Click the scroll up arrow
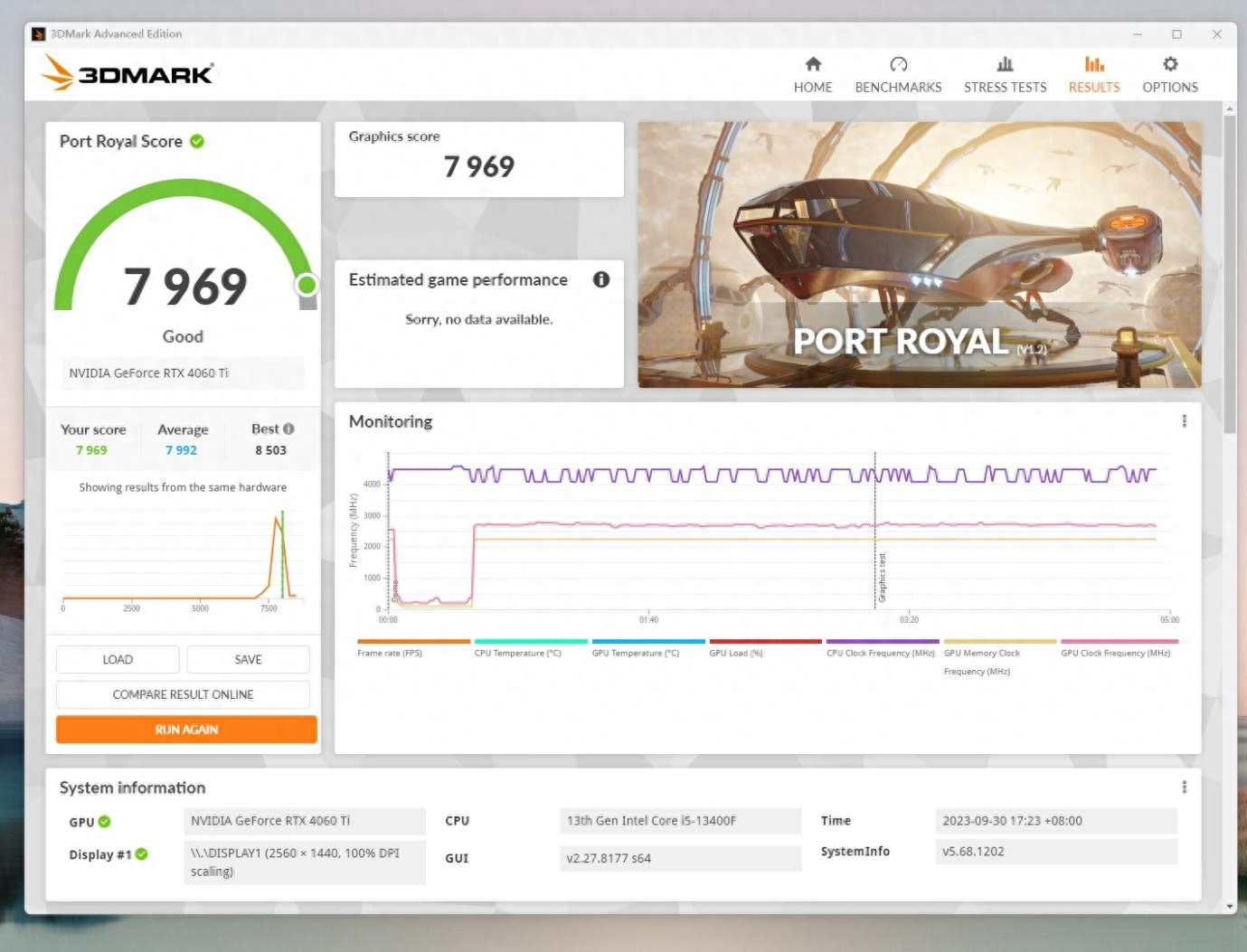This screenshot has width=1247, height=952. point(1229,108)
